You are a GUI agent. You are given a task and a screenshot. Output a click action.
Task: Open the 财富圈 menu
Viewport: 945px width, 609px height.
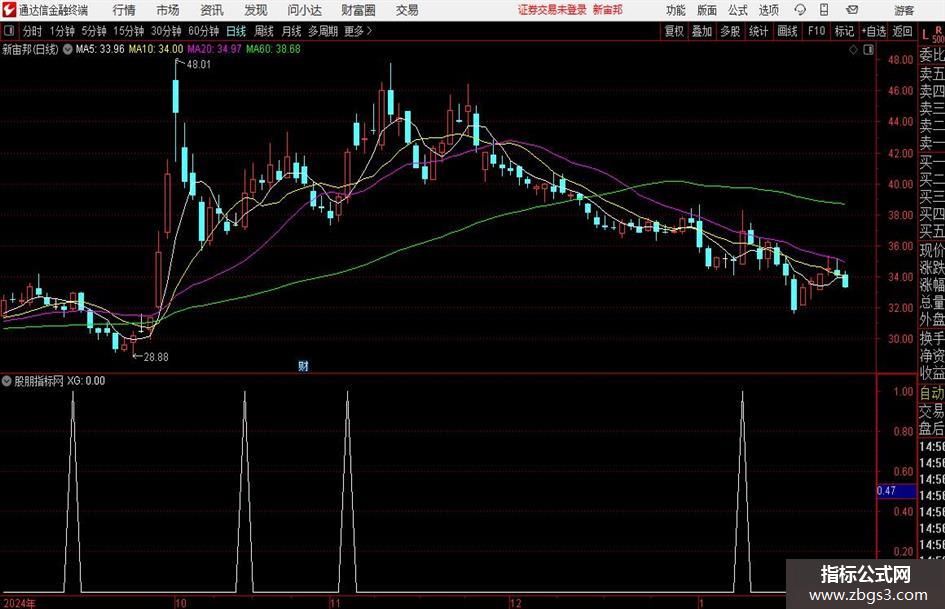[x=358, y=10]
